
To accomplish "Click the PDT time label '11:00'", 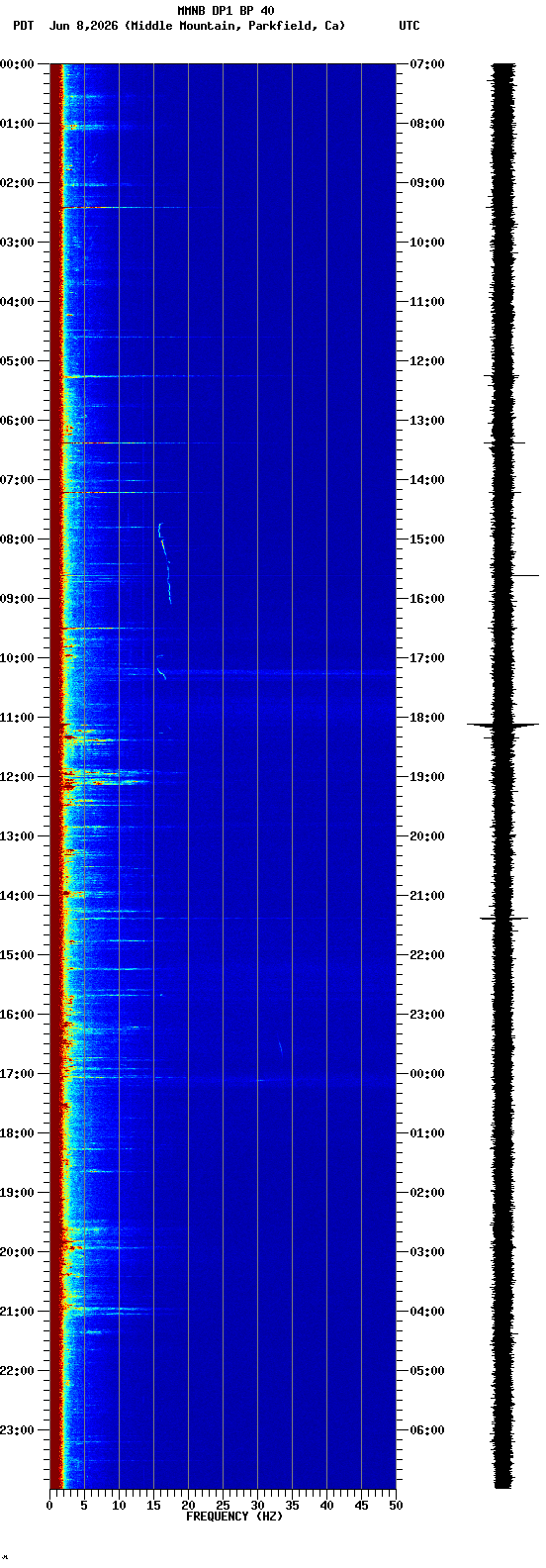I will (x=18, y=718).
